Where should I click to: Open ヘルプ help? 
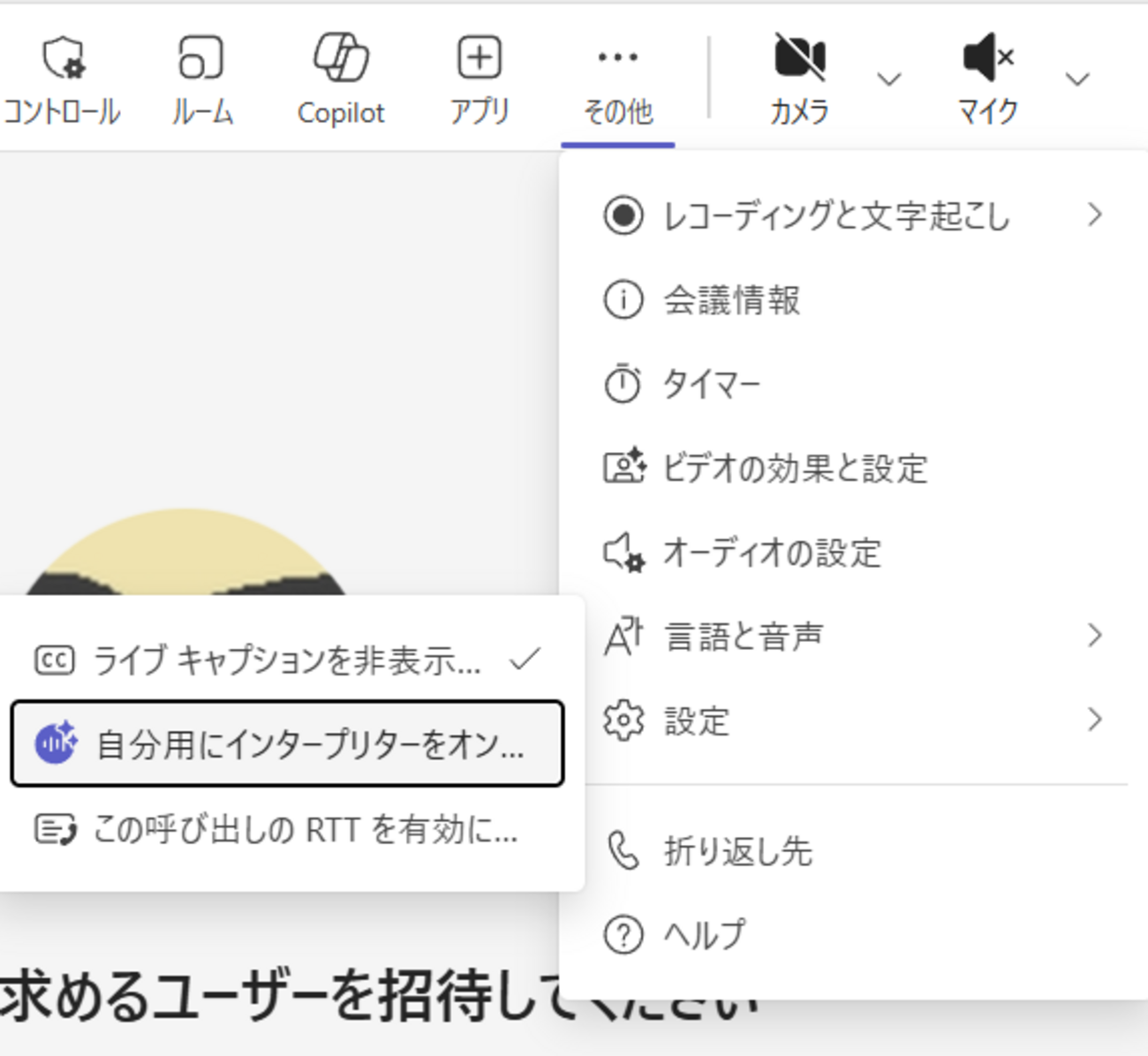[x=705, y=934]
